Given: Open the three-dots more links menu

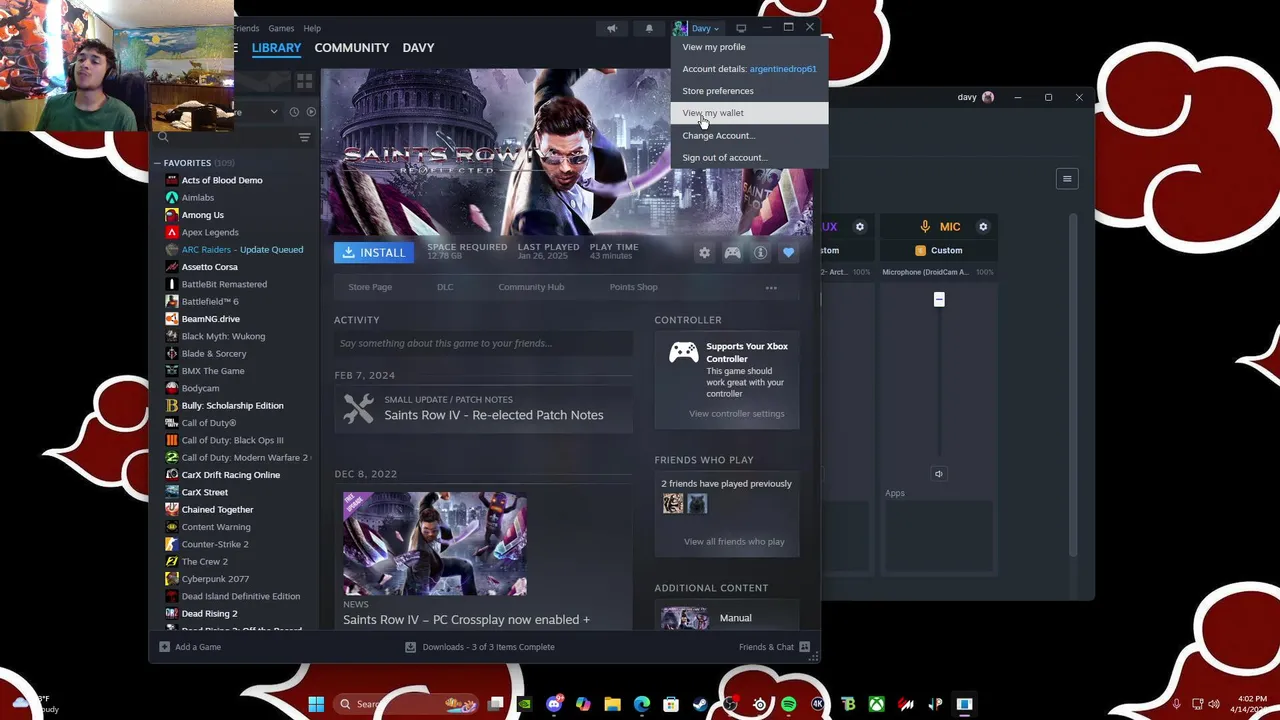Looking at the screenshot, I should pyautogui.click(x=771, y=287).
